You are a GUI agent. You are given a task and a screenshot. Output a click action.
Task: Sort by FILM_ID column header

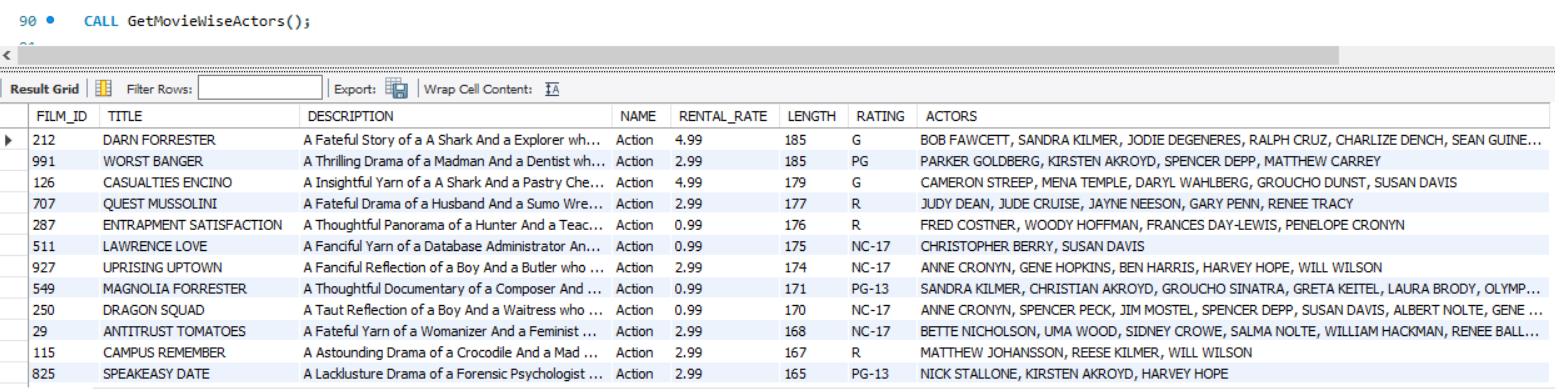pyautogui.click(x=61, y=117)
